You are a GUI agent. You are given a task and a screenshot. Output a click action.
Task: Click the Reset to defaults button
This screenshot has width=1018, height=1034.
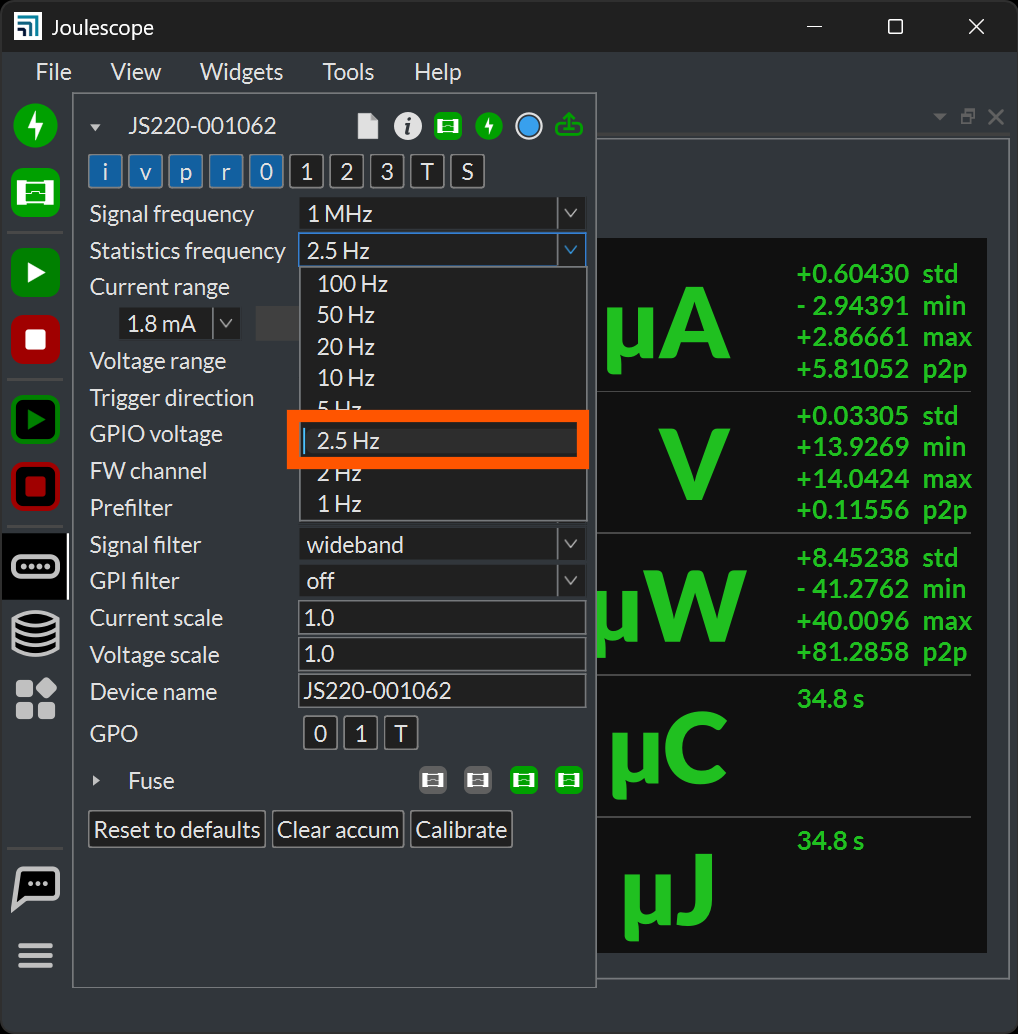point(177,830)
